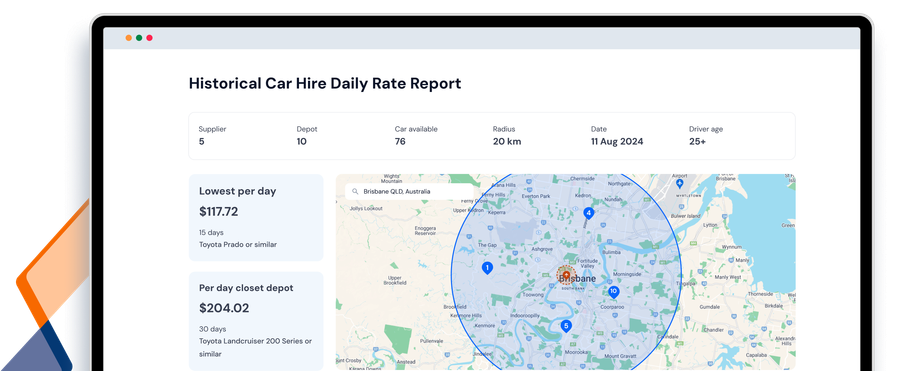
Task: Click Gumdale label on map
Action: 709,307
